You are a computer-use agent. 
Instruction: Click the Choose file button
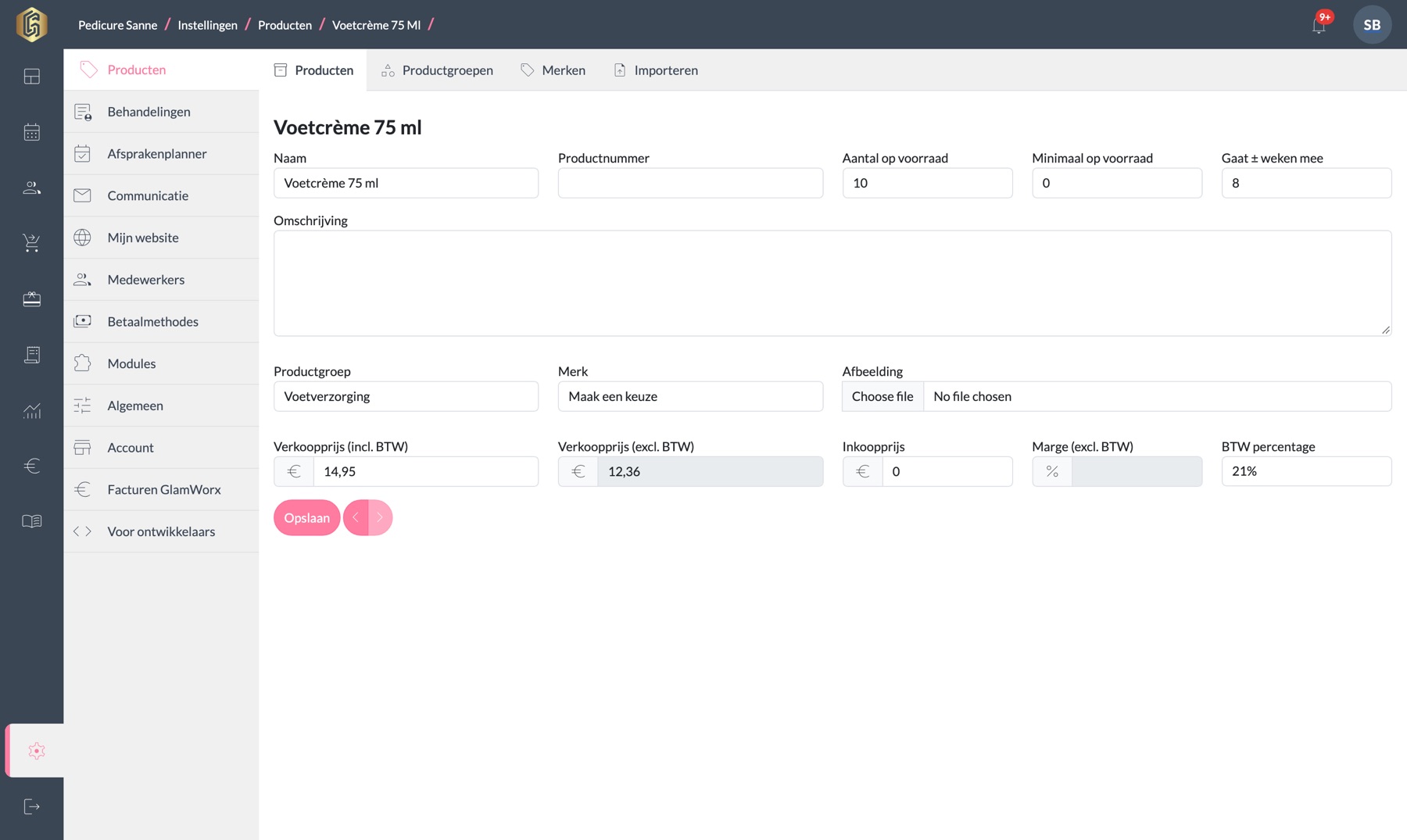[x=883, y=396]
